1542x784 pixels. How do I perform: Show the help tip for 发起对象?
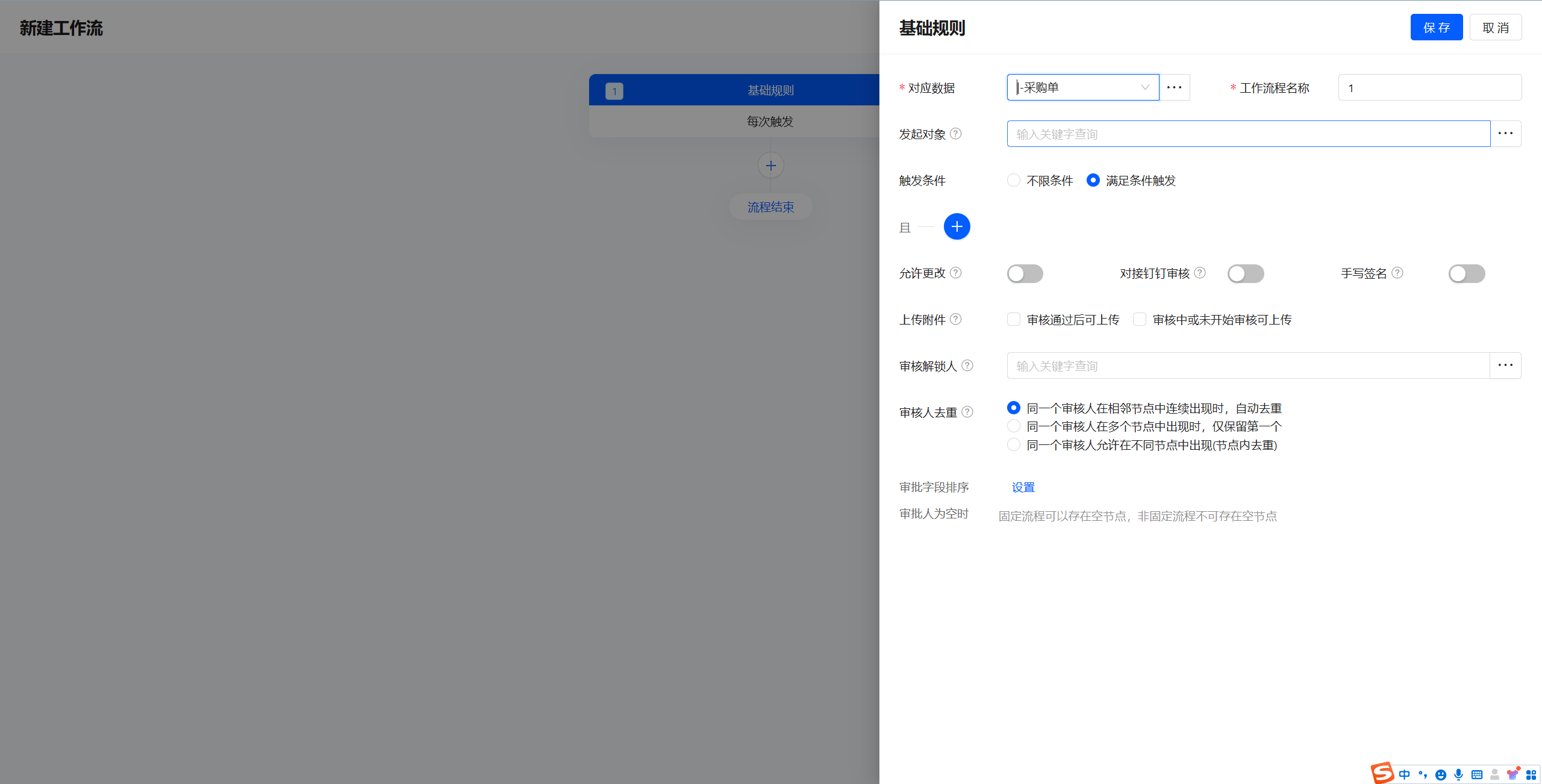coord(955,134)
